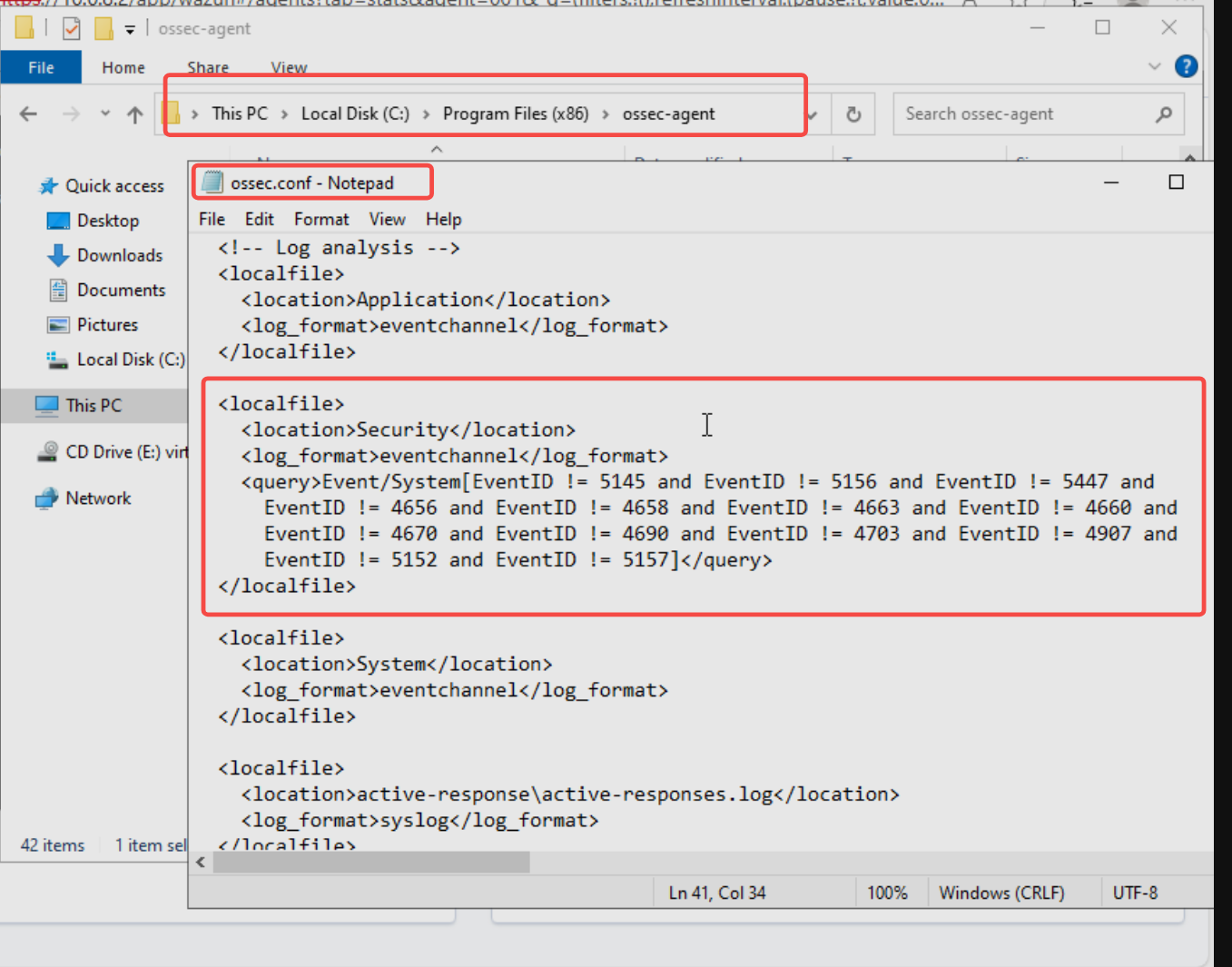Open Notepad Format menu

pyautogui.click(x=321, y=219)
